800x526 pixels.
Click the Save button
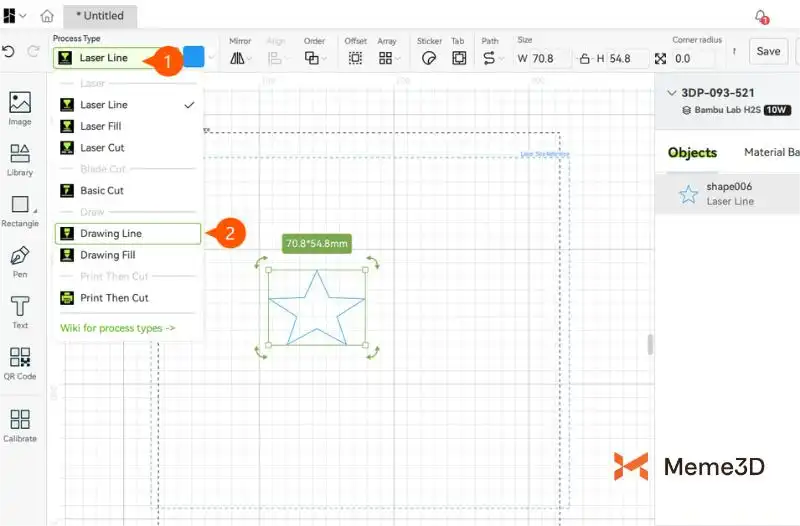768,51
